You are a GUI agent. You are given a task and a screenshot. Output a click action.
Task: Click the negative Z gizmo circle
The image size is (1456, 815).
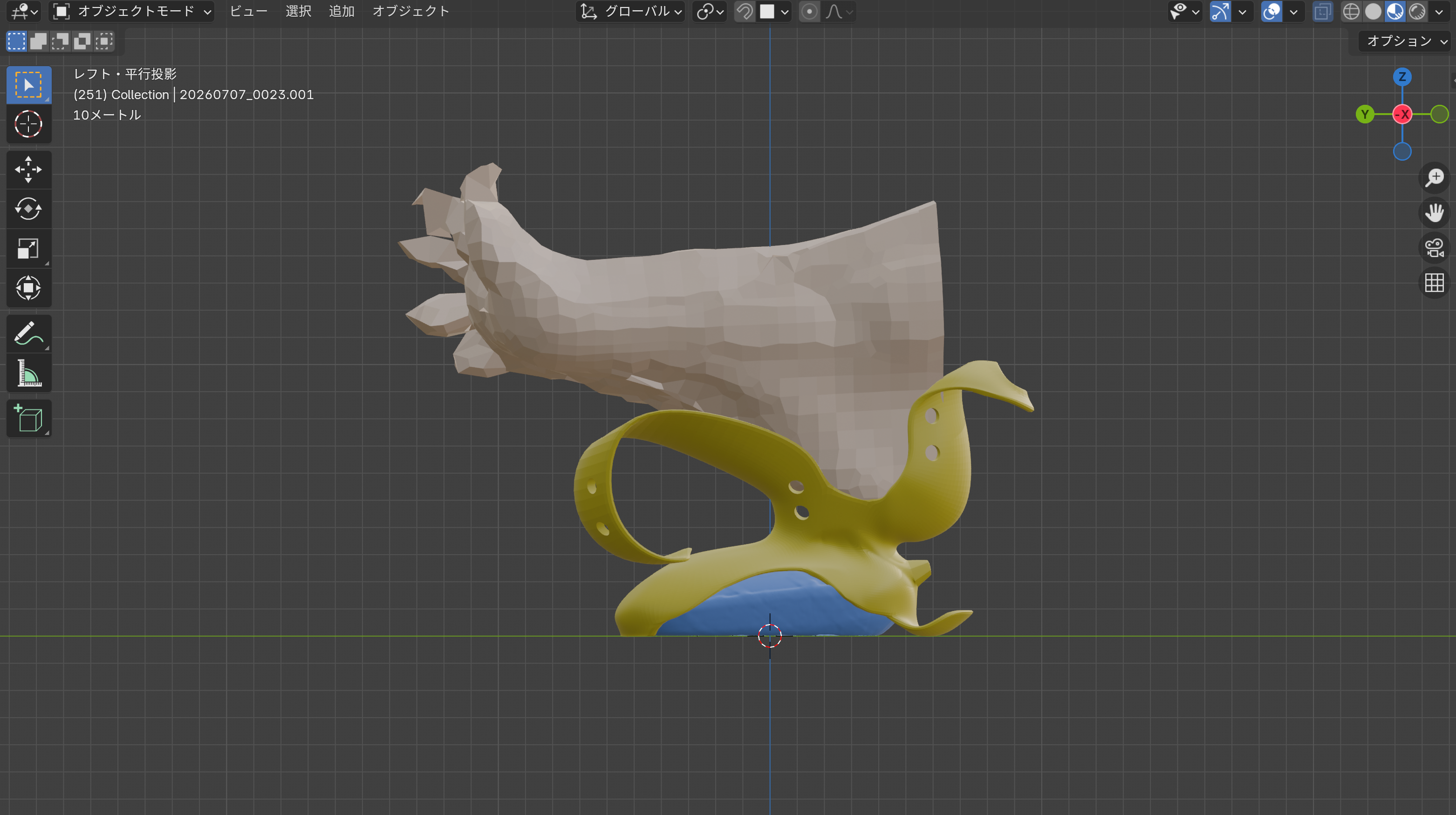pyautogui.click(x=1402, y=152)
